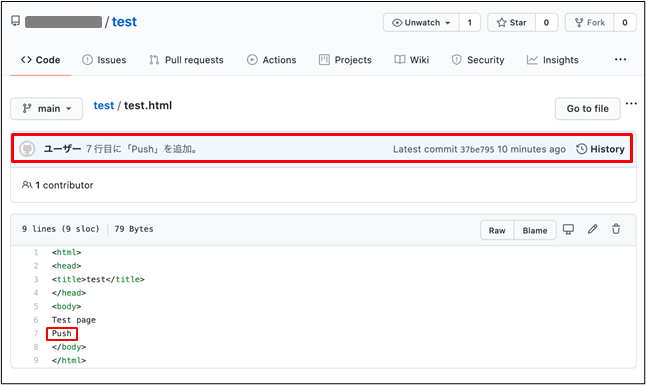Open the Projects tab
The width and height of the screenshot is (646, 385).
coord(345,60)
